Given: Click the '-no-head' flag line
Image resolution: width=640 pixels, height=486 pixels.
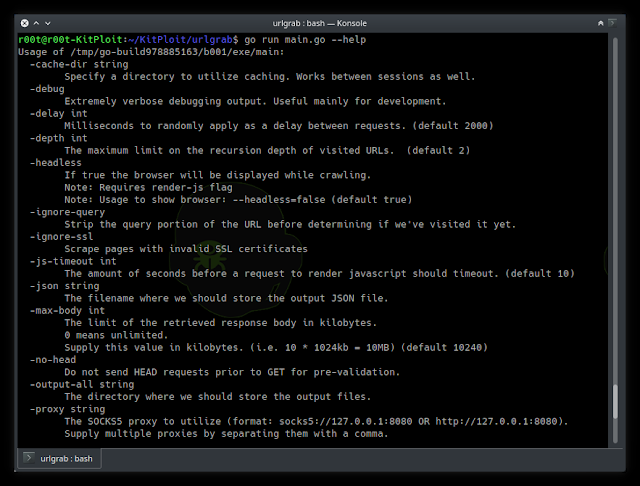Looking at the screenshot, I should [53, 360].
